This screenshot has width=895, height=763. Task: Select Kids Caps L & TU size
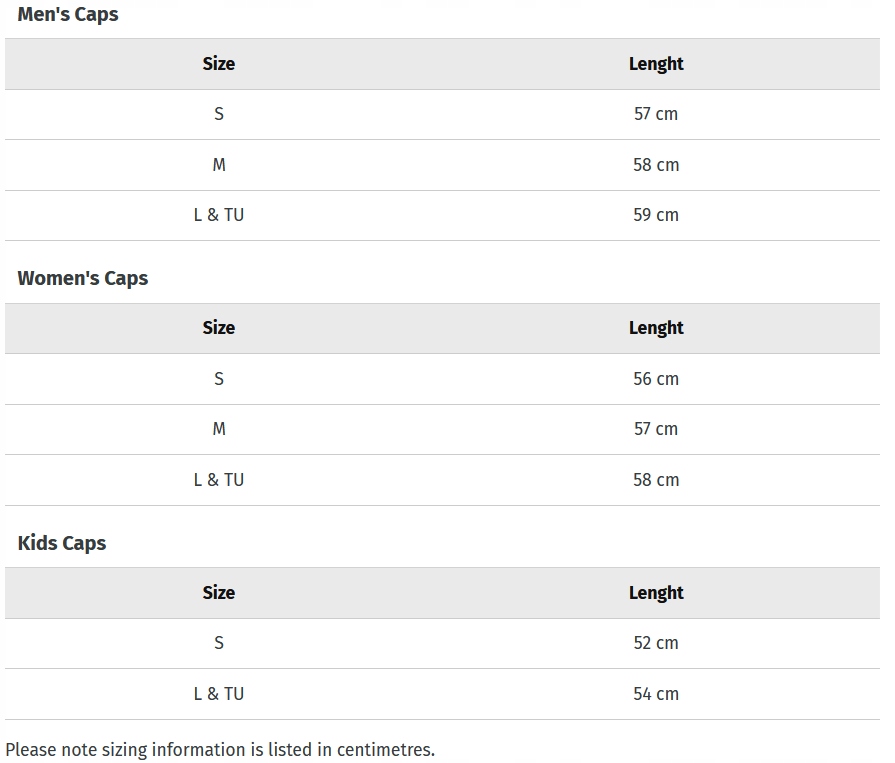(x=219, y=694)
